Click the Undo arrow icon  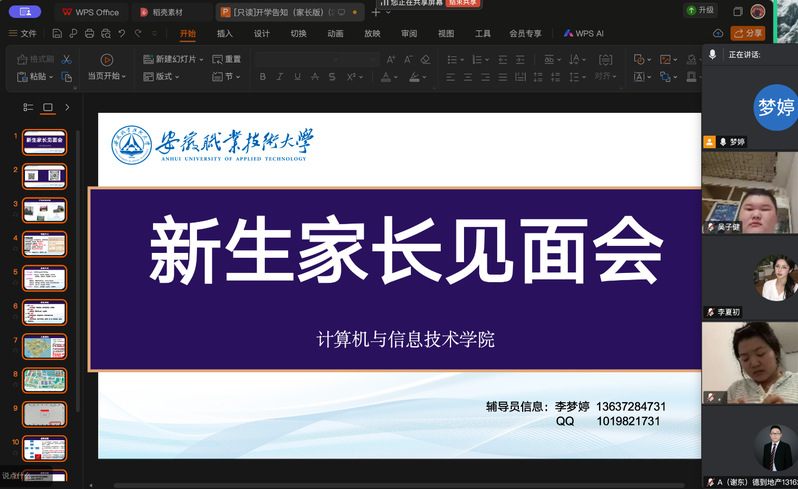tap(122, 33)
